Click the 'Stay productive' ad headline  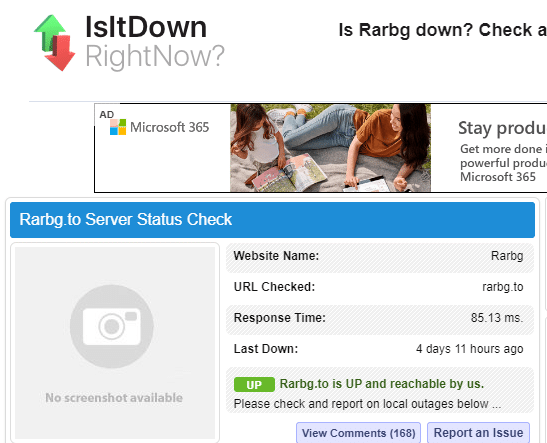point(502,128)
